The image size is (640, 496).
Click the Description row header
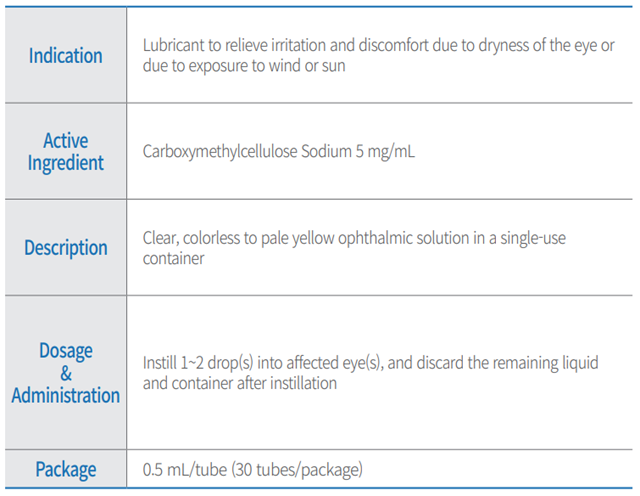[66, 247]
